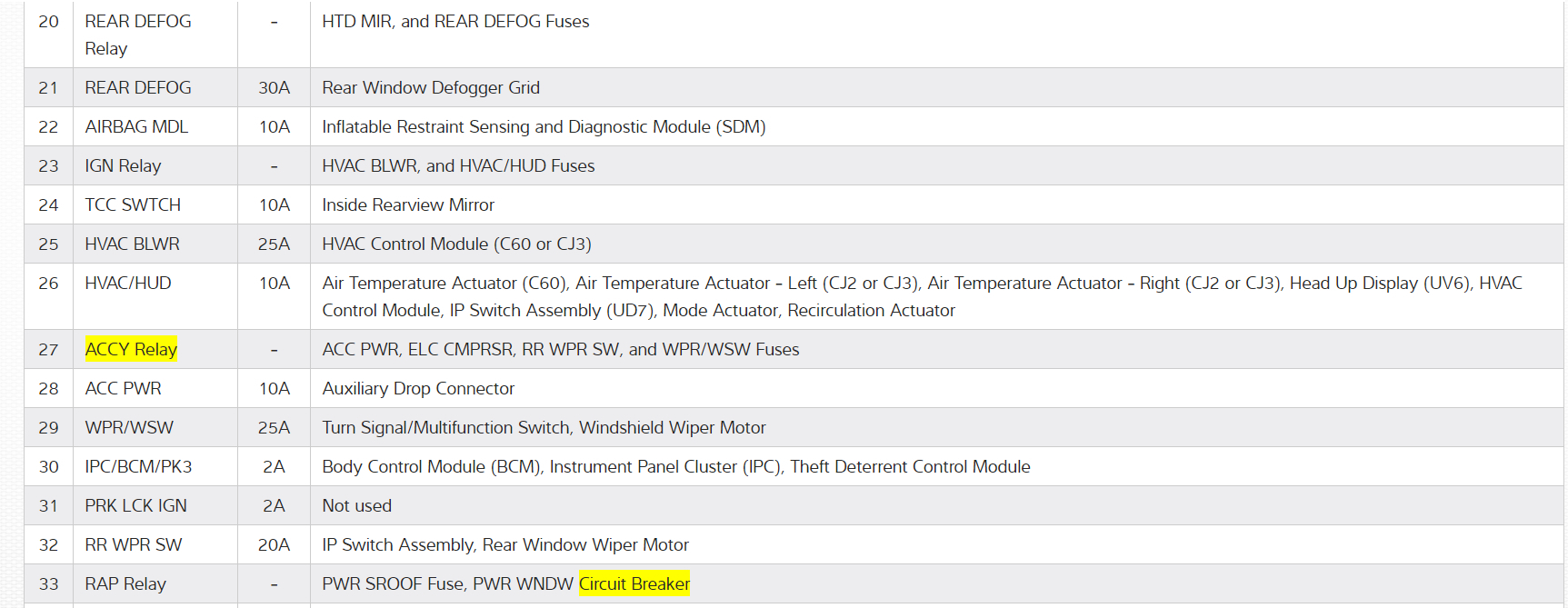
Task: Select the Inside Rearview Mirror description
Action: click(407, 204)
